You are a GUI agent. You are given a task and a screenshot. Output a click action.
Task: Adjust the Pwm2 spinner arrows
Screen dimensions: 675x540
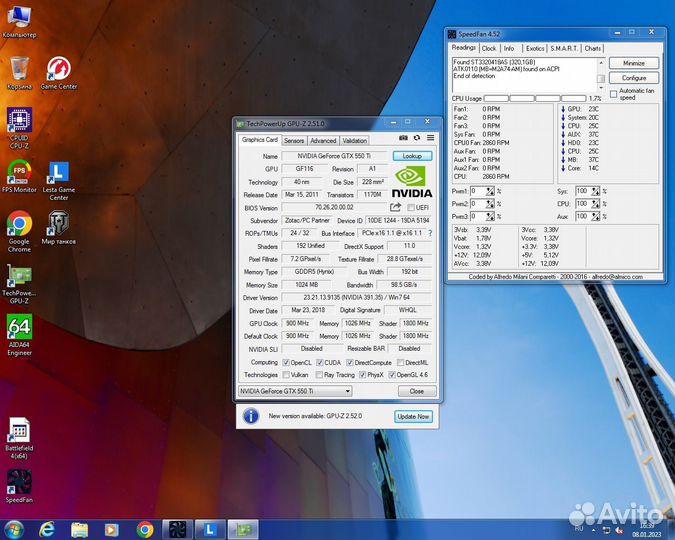click(490, 203)
